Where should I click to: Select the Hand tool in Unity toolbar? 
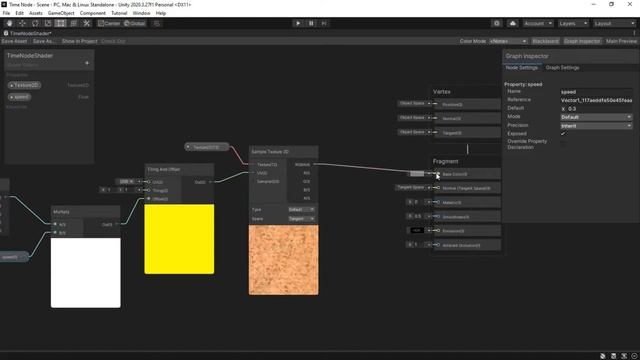click(x=9, y=23)
